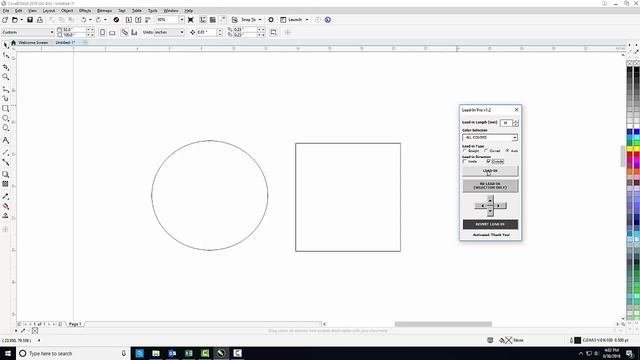Viewport: 640px width, 360px height.
Task: Click the New document icon
Action: pyautogui.click(x=5, y=20)
